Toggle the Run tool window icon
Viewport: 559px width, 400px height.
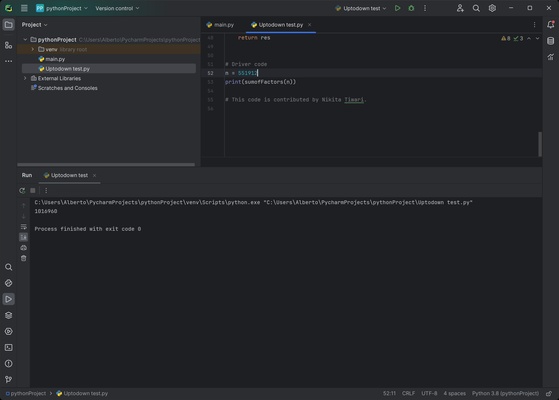pyautogui.click(x=9, y=299)
